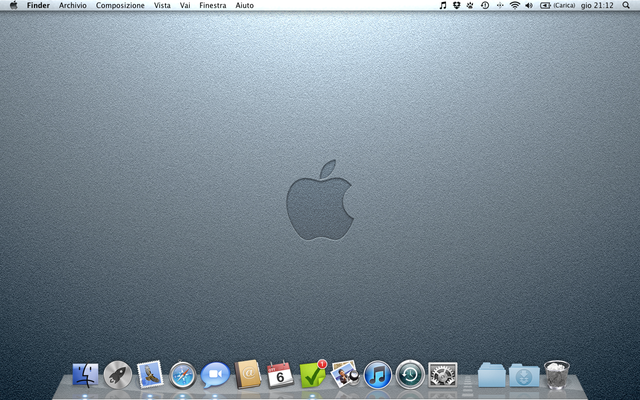Open Spotlight search magnifier
640x400 pixels.
pos(626,5)
